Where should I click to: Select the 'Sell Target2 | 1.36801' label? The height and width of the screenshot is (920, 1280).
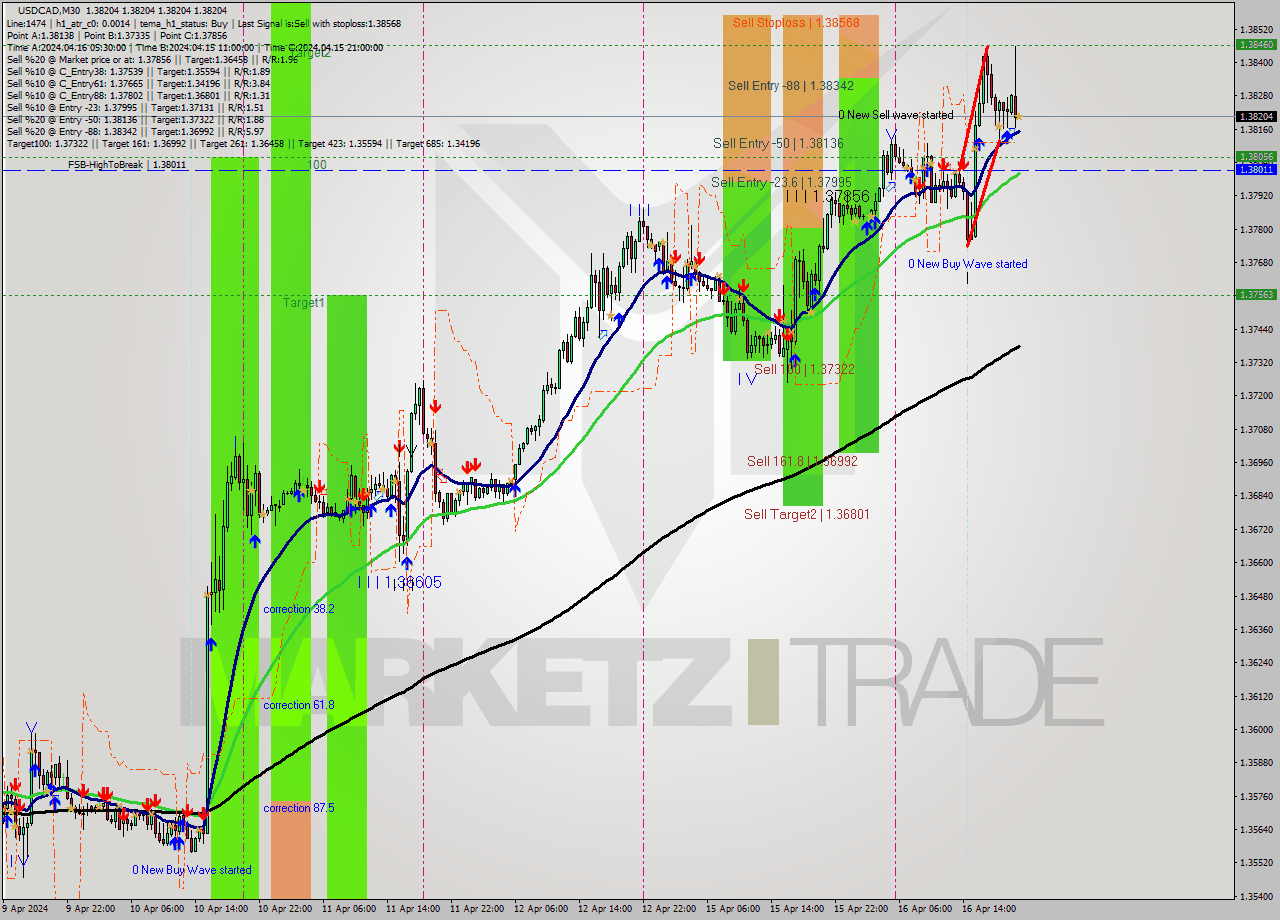pyautogui.click(x=806, y=514)
